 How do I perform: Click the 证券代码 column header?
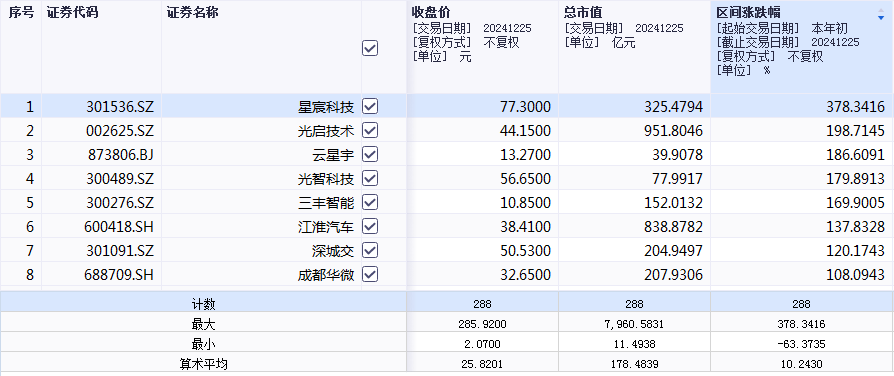[x=72, y=13]
